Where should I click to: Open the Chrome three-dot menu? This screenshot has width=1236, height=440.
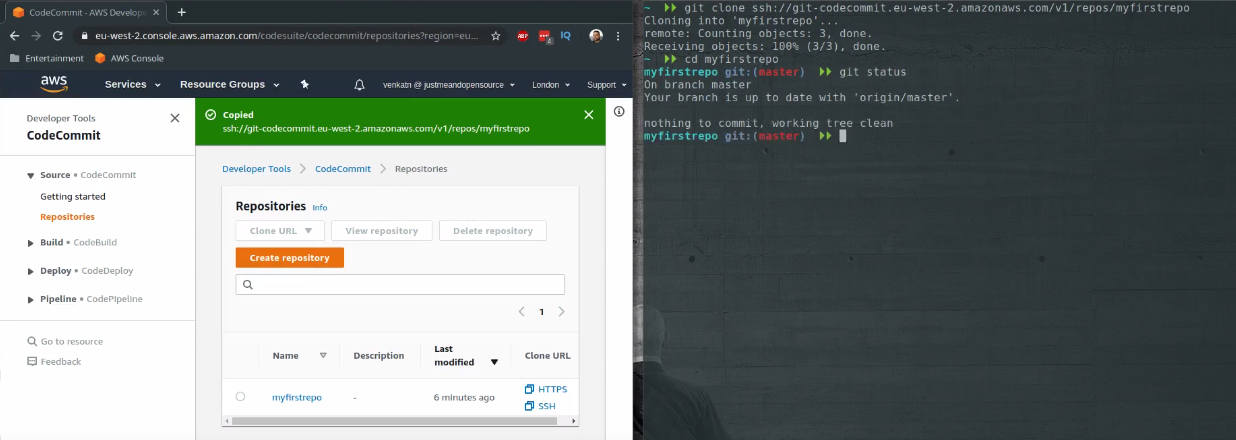click(x=620, y=35)
